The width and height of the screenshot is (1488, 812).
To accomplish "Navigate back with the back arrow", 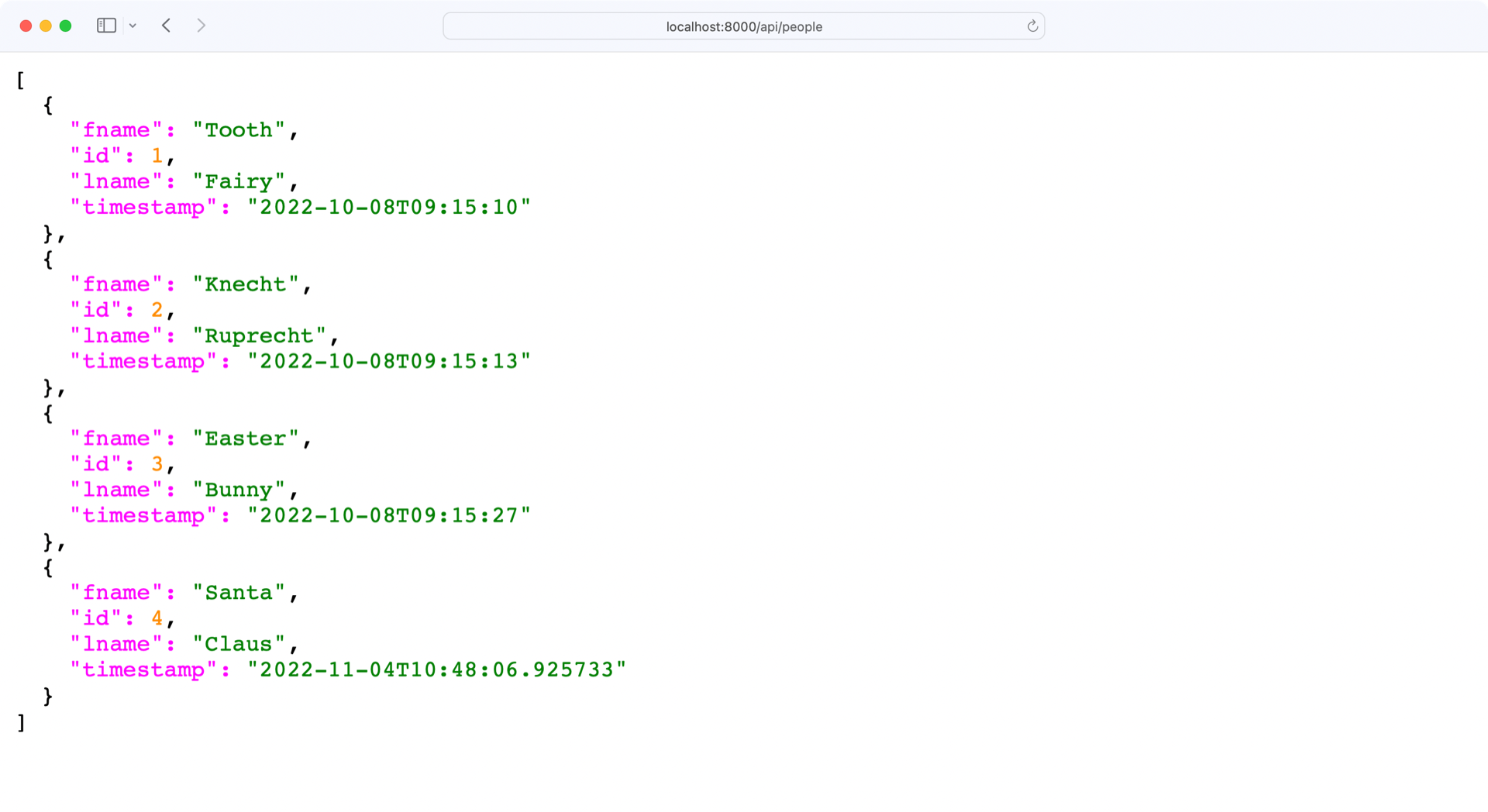I will point(166,25).
